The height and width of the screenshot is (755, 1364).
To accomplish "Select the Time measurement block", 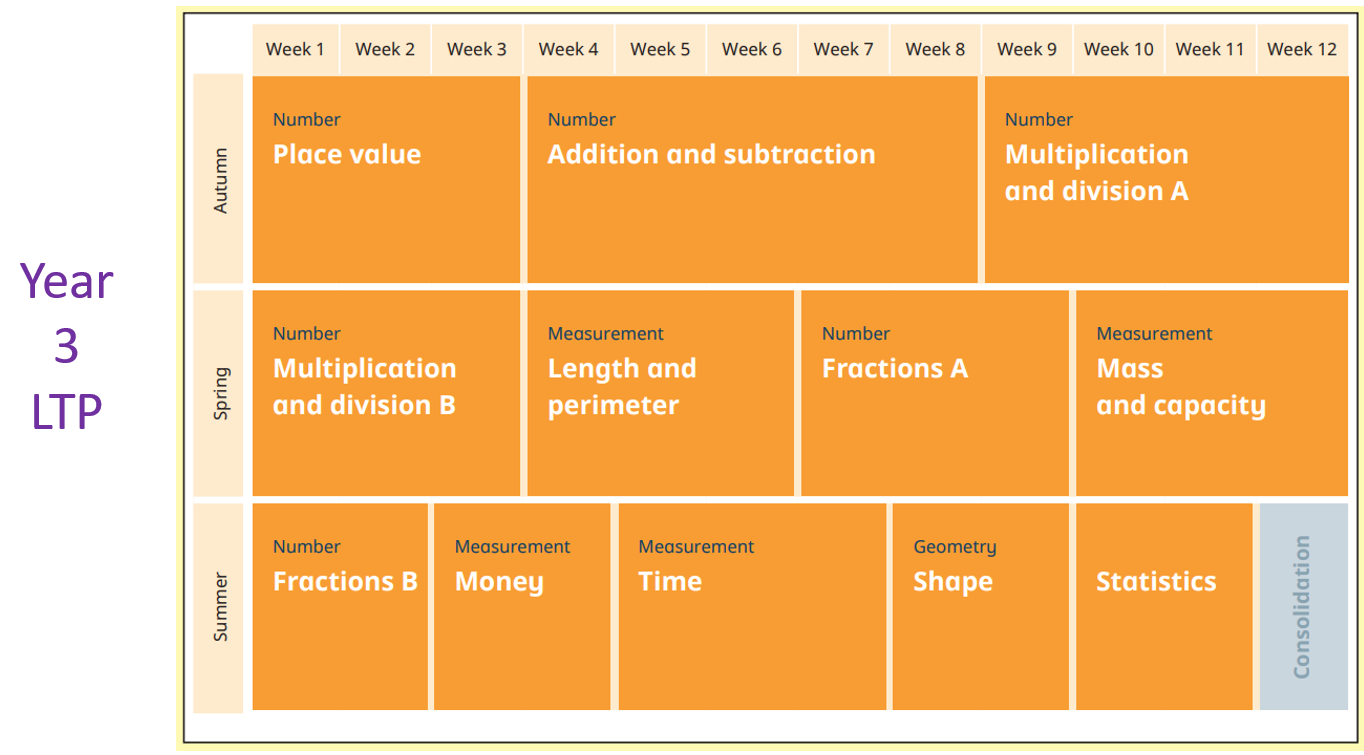I will click(752, 606).
